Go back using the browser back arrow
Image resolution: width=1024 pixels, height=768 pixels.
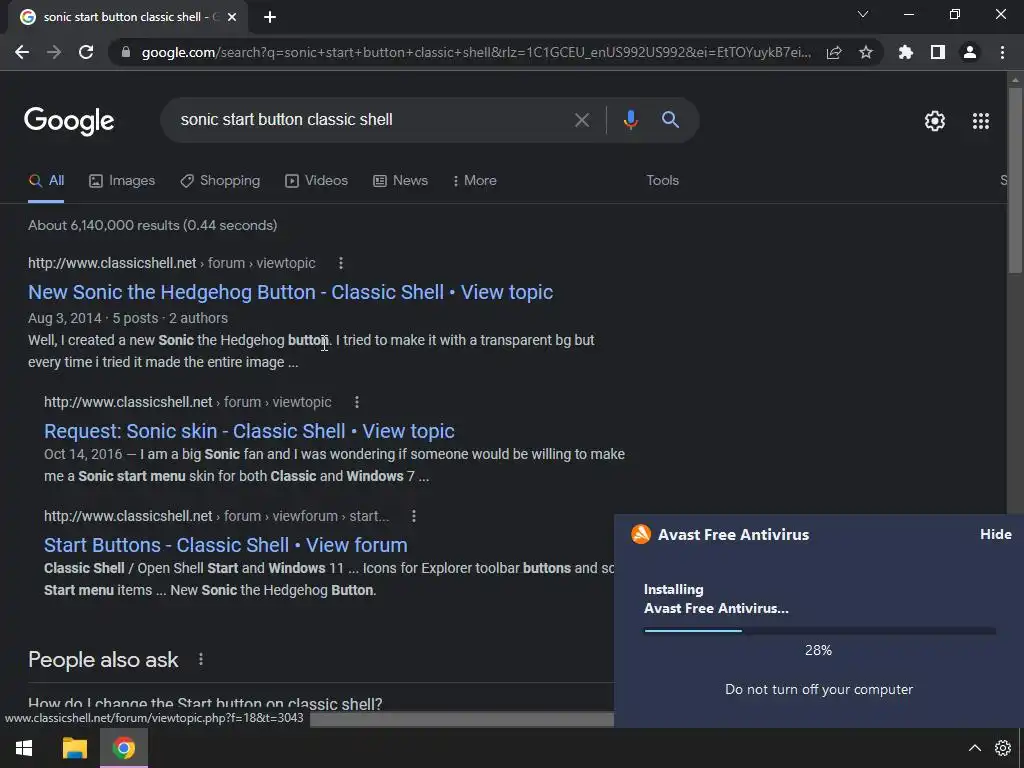tap(22, 52)
